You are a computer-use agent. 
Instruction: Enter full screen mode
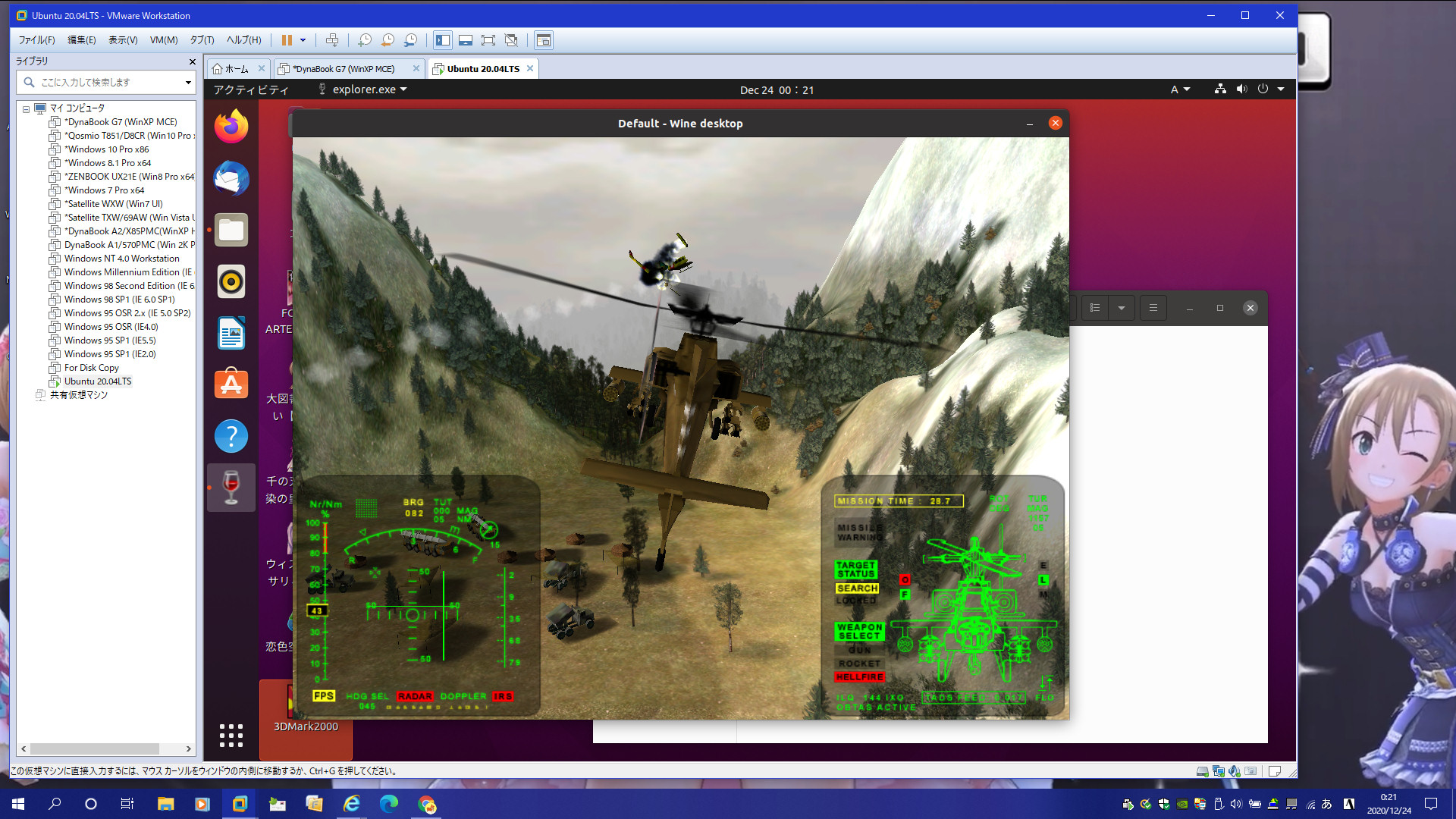point(488,40)
